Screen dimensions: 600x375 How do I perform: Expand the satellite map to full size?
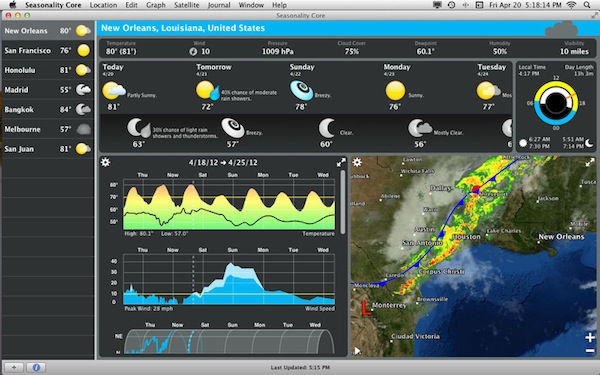coord(590,163)
